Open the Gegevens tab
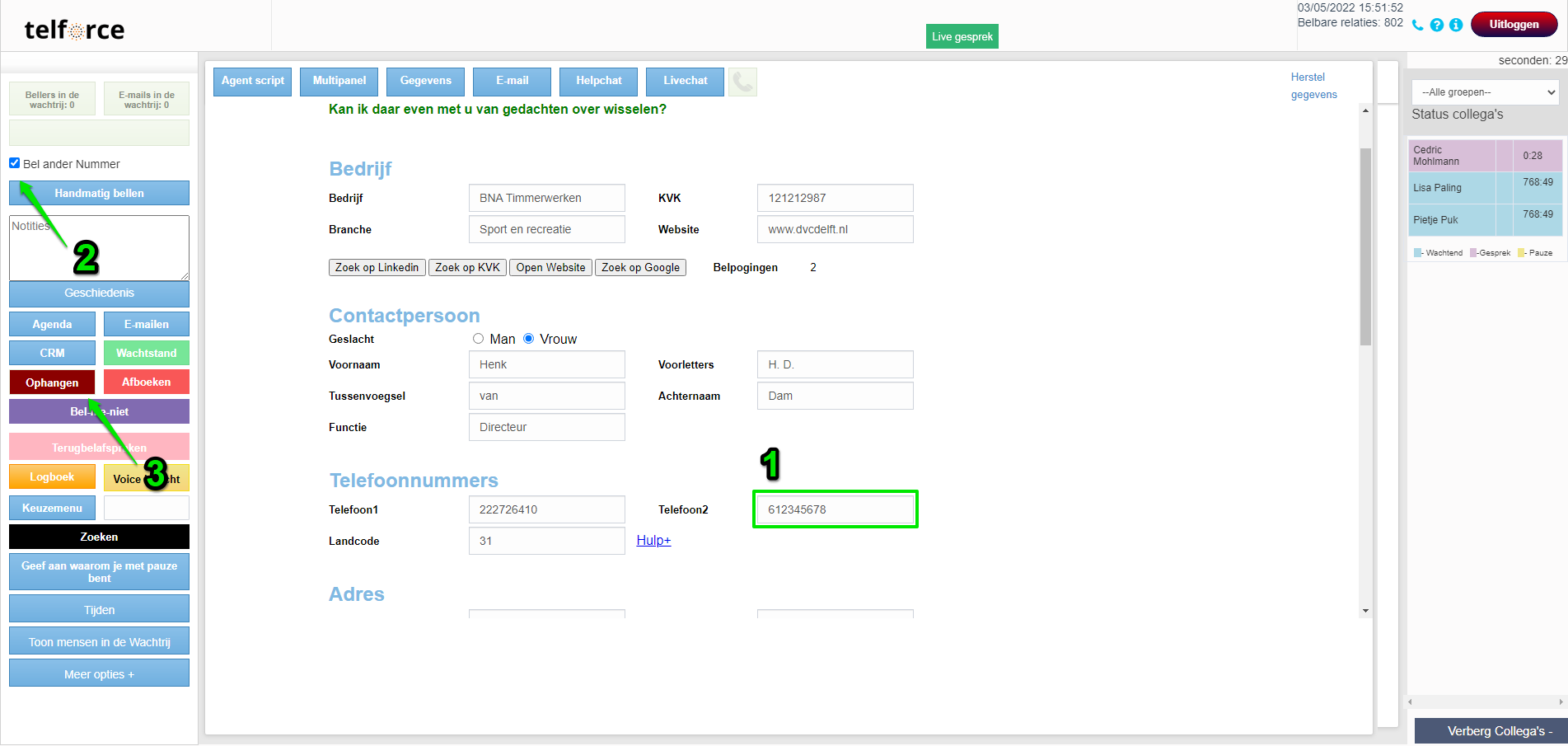The height and width of the screenshot is (746, 1568). [425, 81]
